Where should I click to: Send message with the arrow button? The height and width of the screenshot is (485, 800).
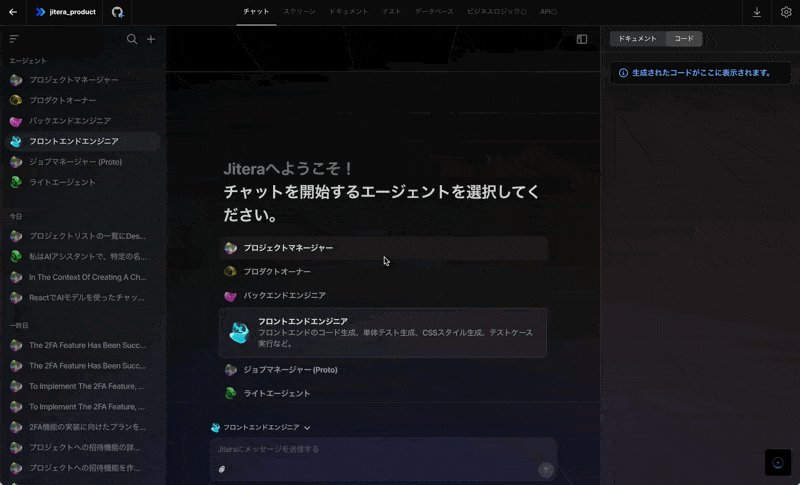[545, 469]
